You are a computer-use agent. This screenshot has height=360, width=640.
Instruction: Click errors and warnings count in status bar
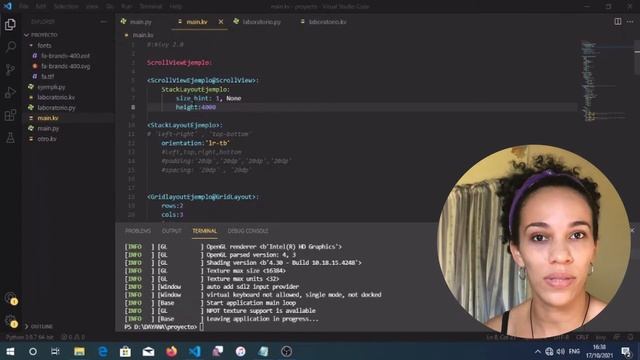(x=73, y=337)
